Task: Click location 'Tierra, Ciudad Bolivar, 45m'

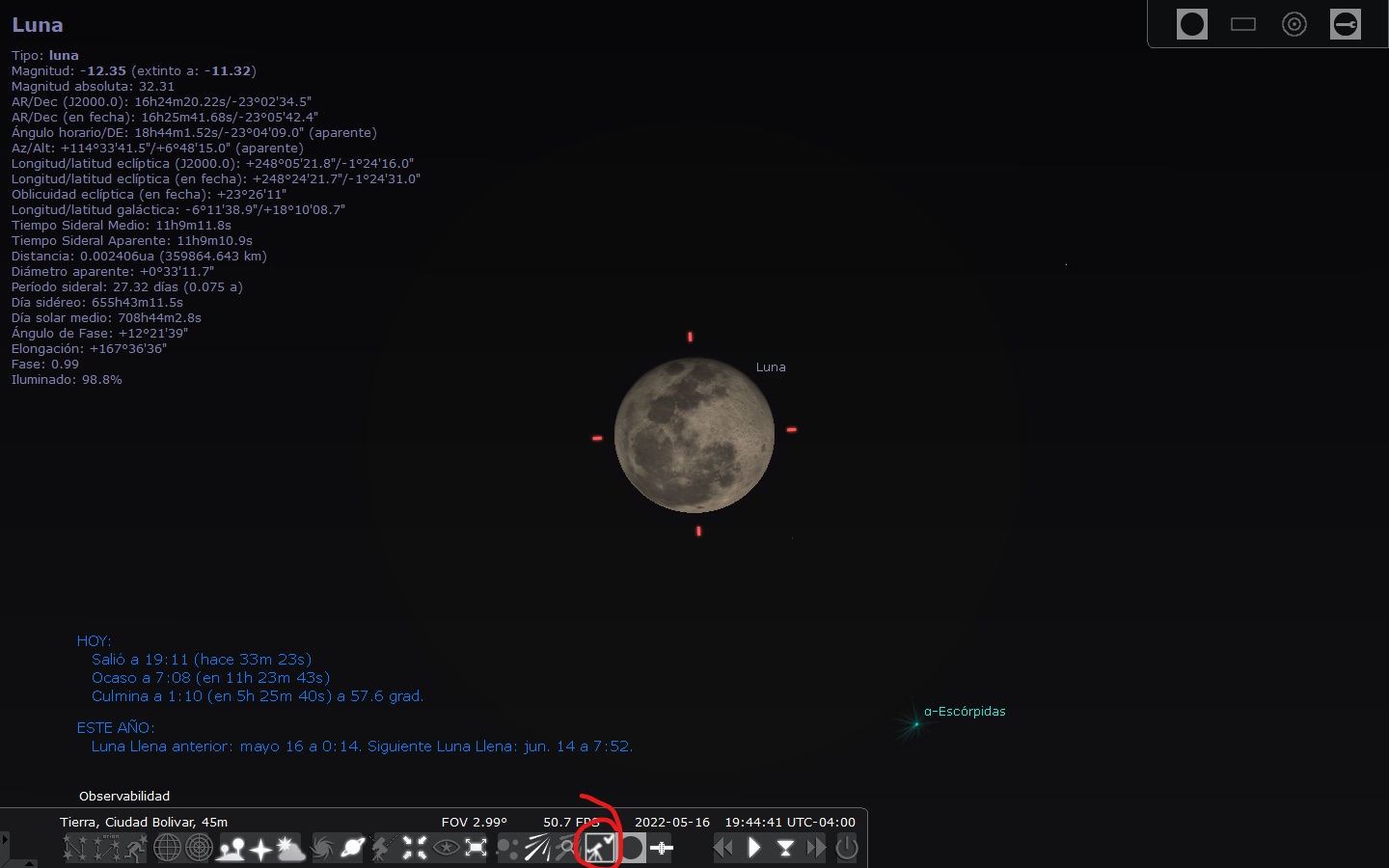Action: pyautogui.click(x=144, y=822)
